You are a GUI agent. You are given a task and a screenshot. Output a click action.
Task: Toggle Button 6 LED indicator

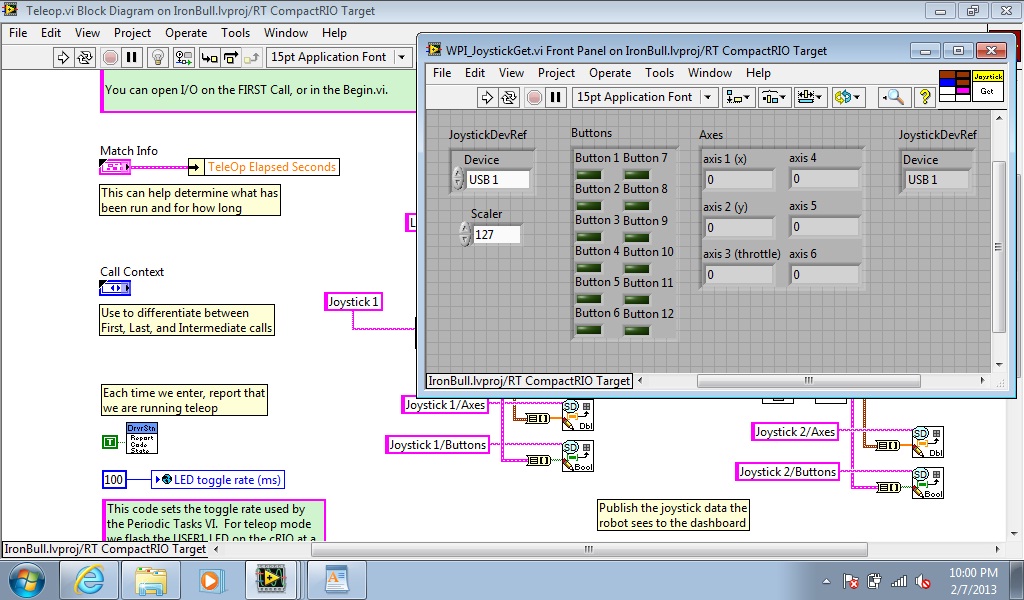click(x=589, y=330)
